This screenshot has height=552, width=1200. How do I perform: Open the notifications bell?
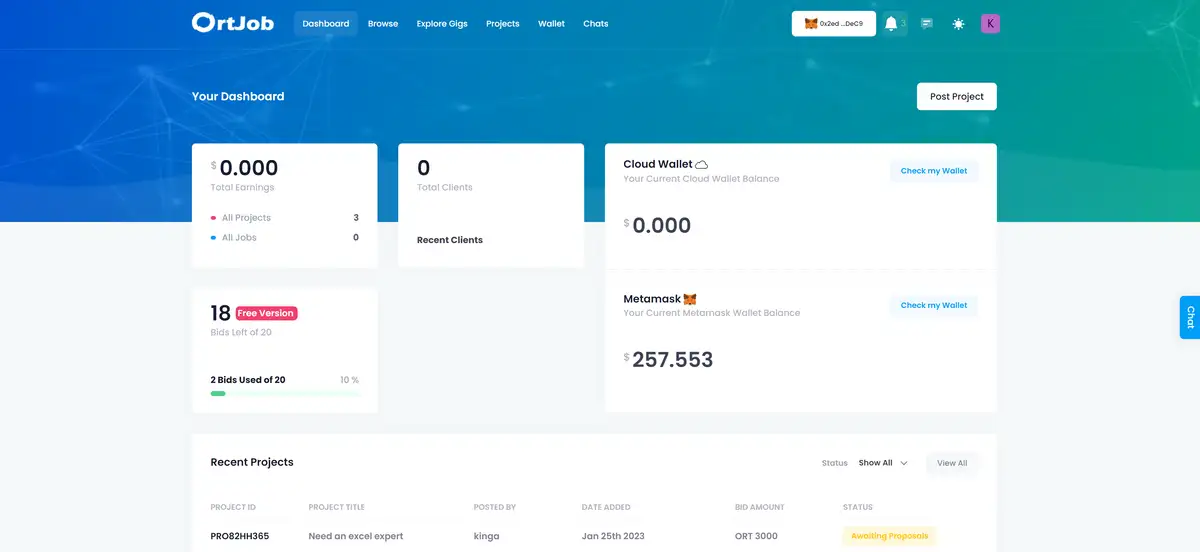[891, 24]
